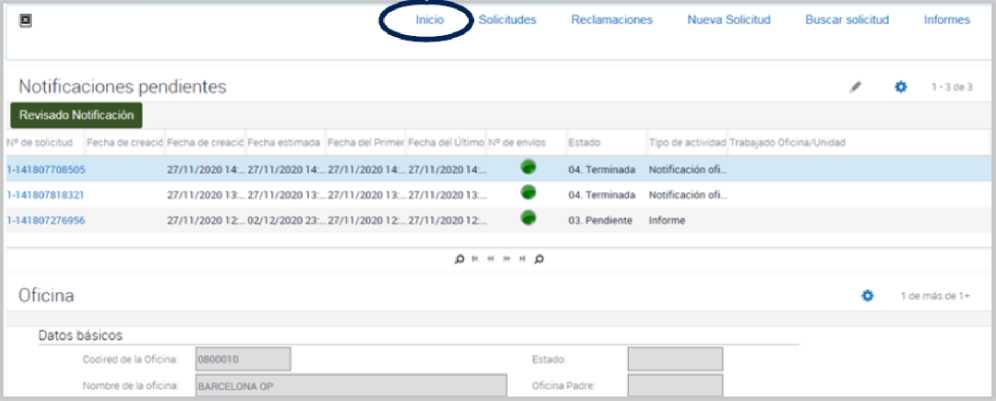Go to the Informes tab
996x401 pixels.
pyautogui.click(x=946, y=20)
